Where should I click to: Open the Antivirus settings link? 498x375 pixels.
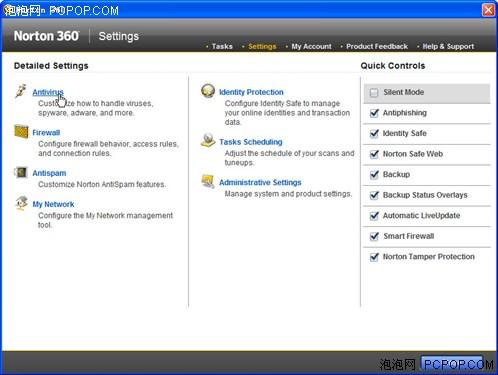[48, 92]
